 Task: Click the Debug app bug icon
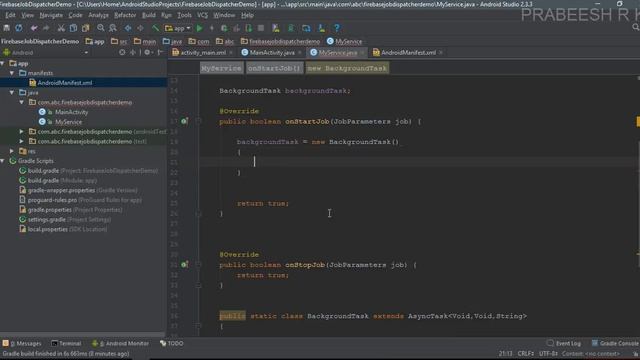tap(224, 28)
